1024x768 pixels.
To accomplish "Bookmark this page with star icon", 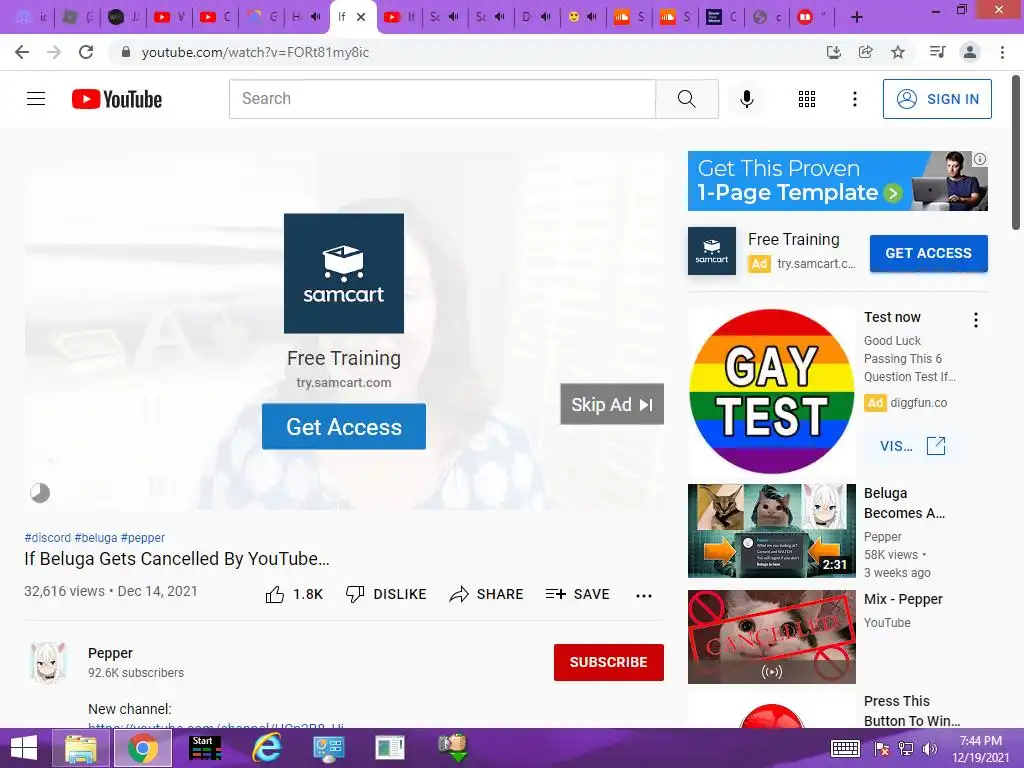I will (898, 52).
